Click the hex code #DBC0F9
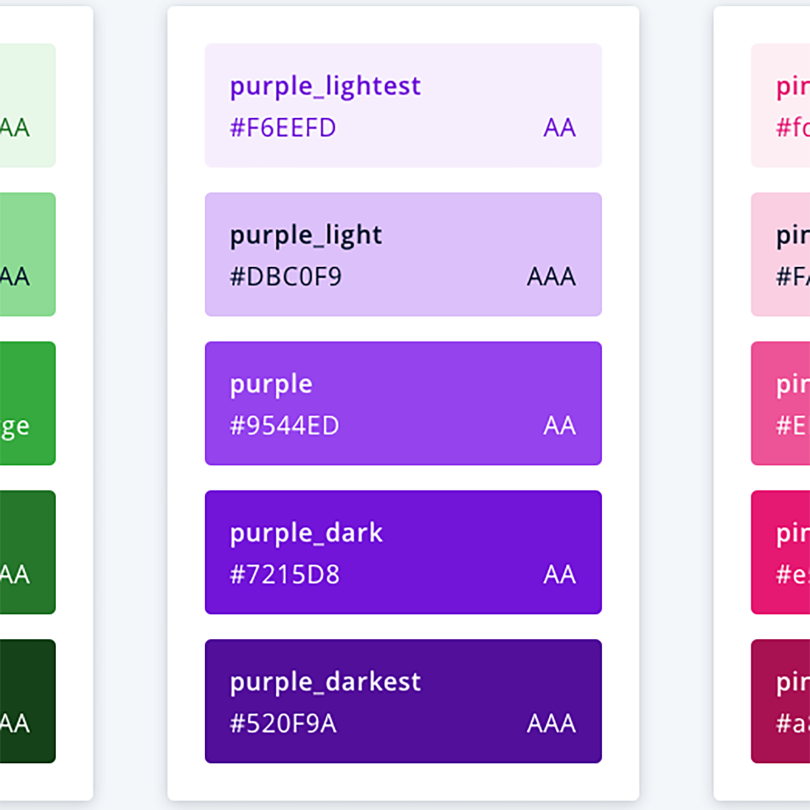 (x=284, y=277)
